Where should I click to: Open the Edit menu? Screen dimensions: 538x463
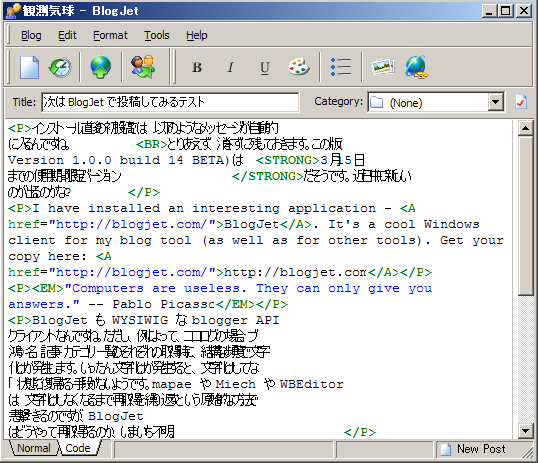[x=67, y=35]
